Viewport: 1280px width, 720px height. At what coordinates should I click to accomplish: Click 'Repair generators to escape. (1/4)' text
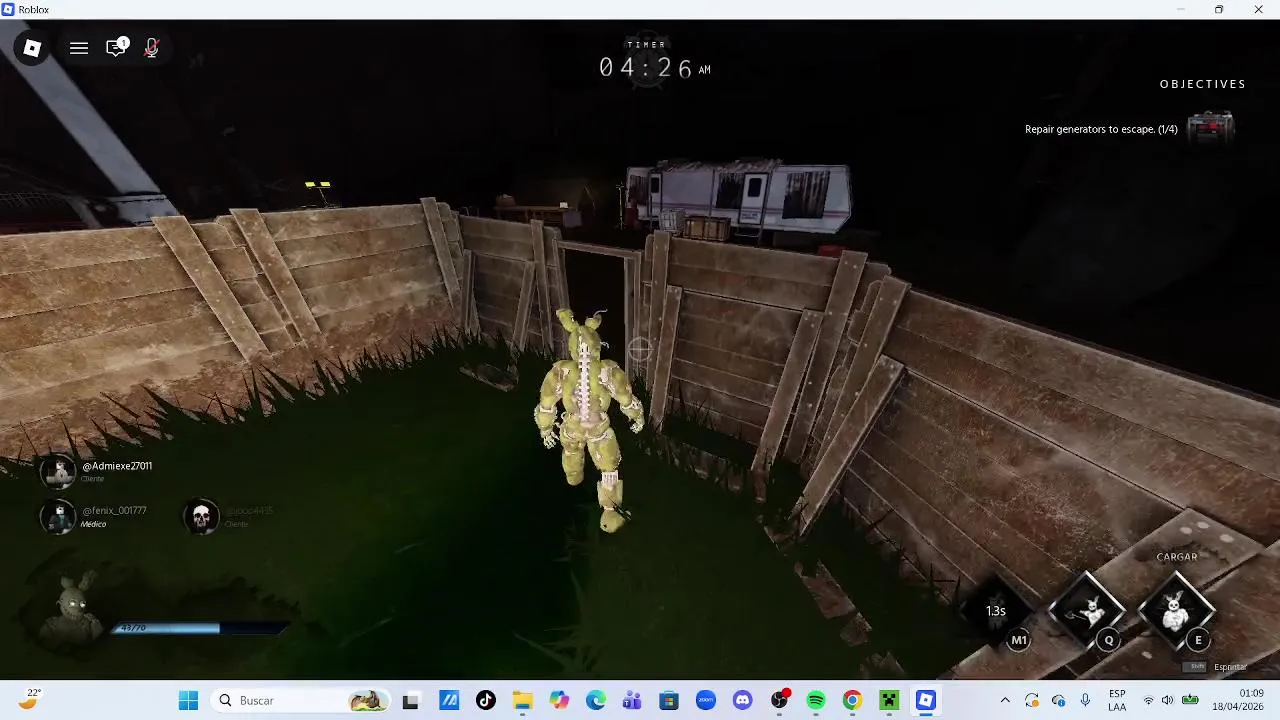(x=1101, y=129)
